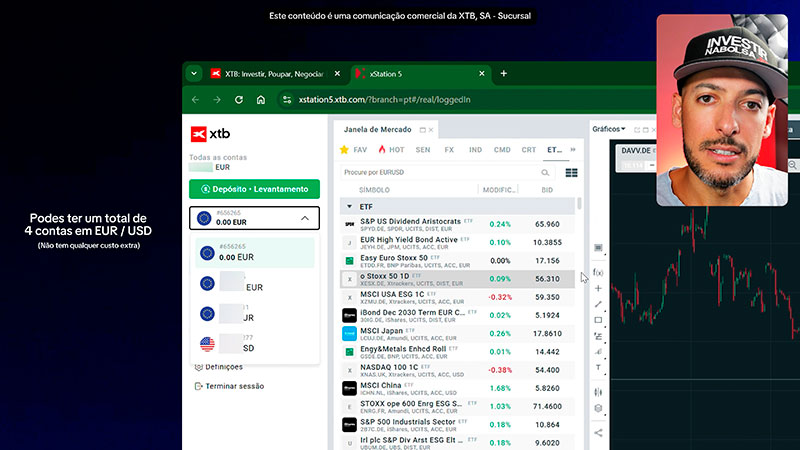
Task: Reload the xStation page
Action: 239,99
